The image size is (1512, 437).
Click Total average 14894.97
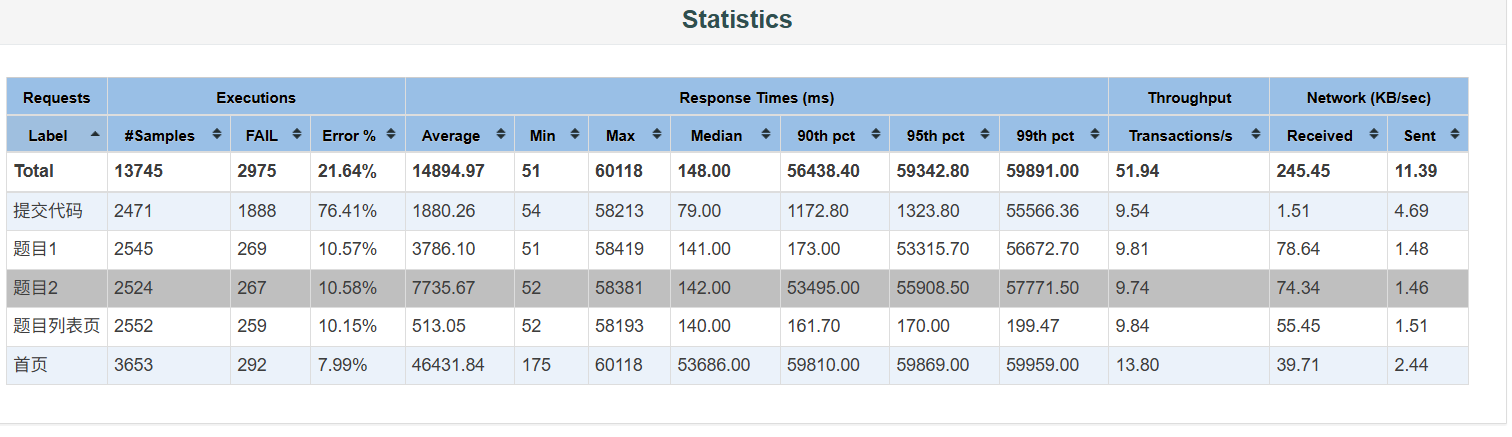(448, 171)
